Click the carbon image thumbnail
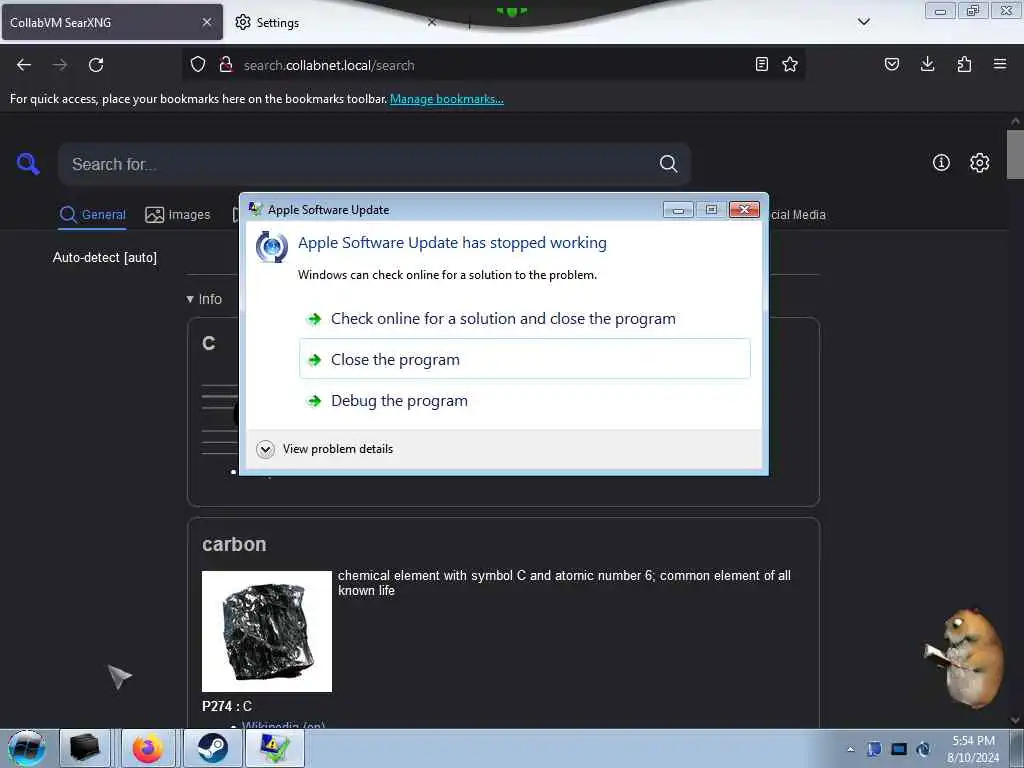Image resolution: width=1024 pixels, height=768 pixels. (266, 631)
